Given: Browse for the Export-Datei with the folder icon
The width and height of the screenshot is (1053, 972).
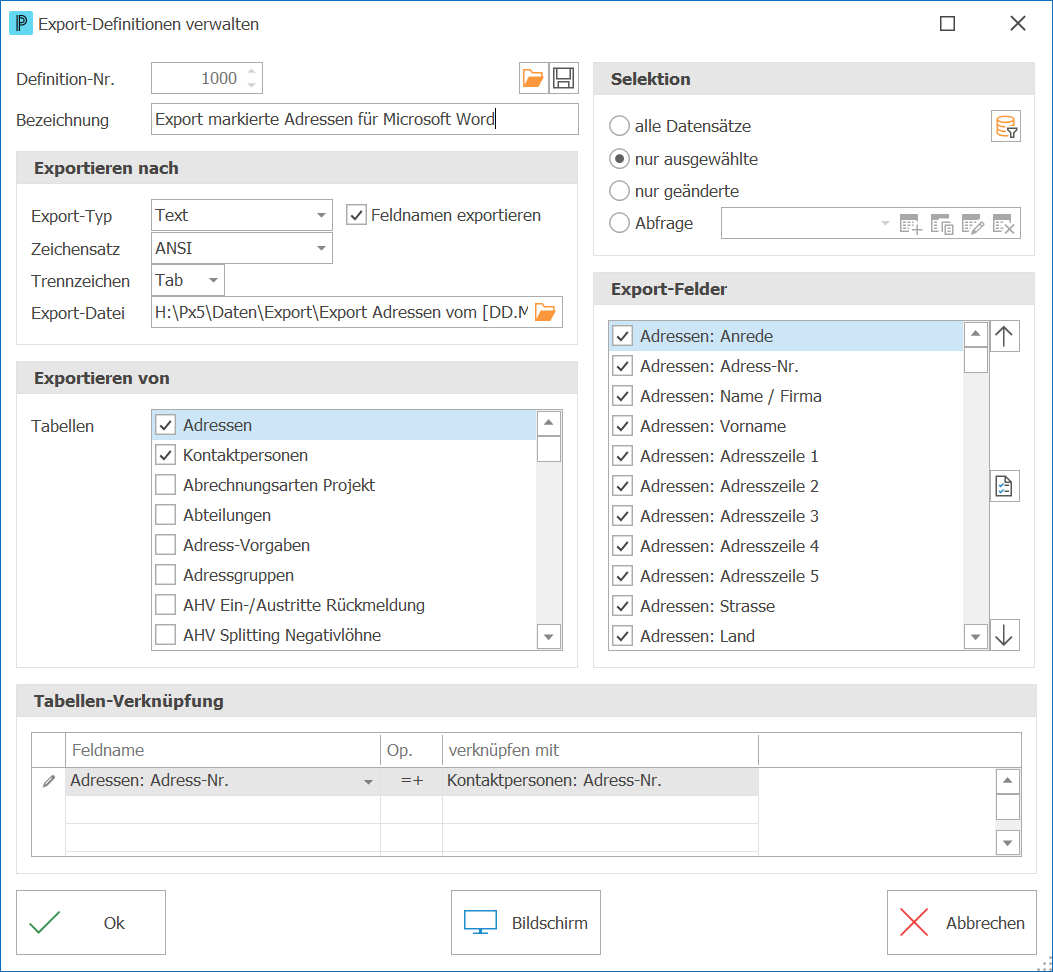Looking at the screenshot, I should click(x=545, y=312).
